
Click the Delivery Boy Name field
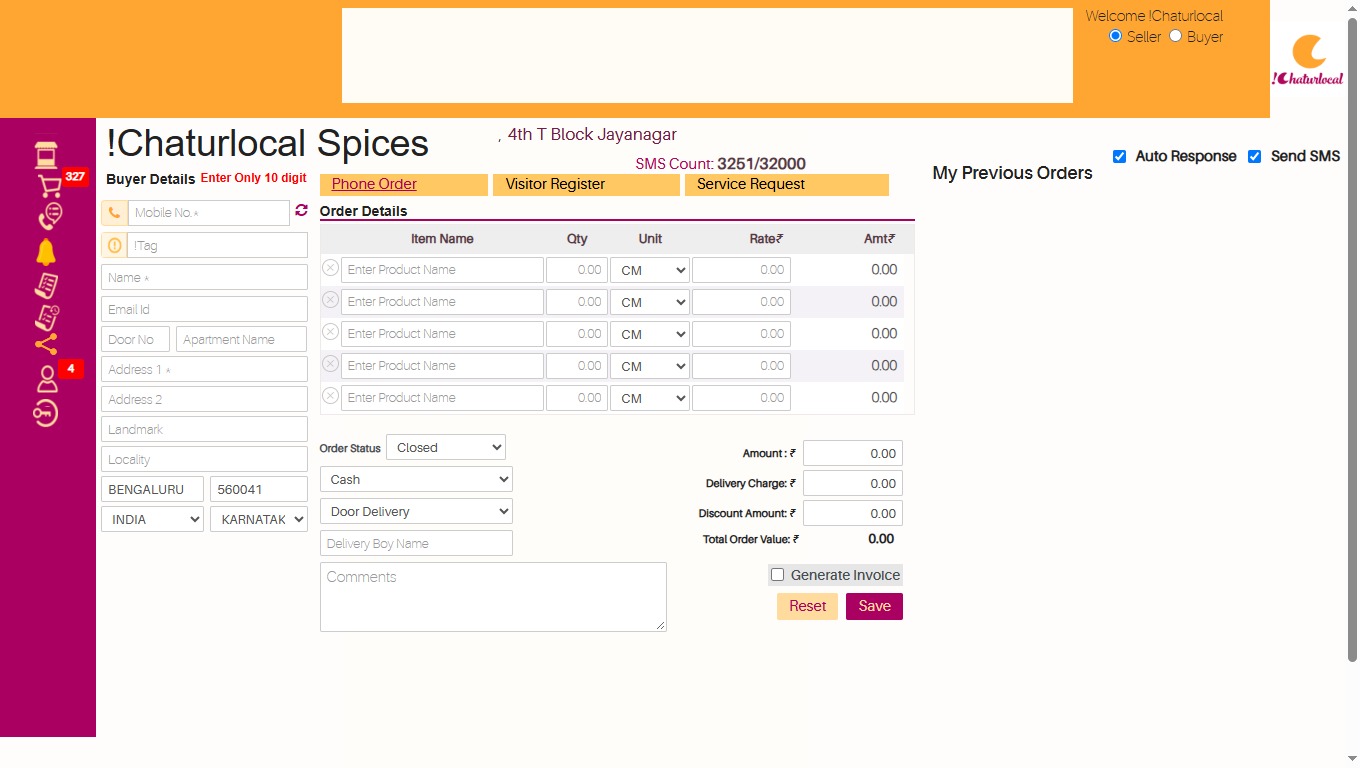(x=416, y=543)
